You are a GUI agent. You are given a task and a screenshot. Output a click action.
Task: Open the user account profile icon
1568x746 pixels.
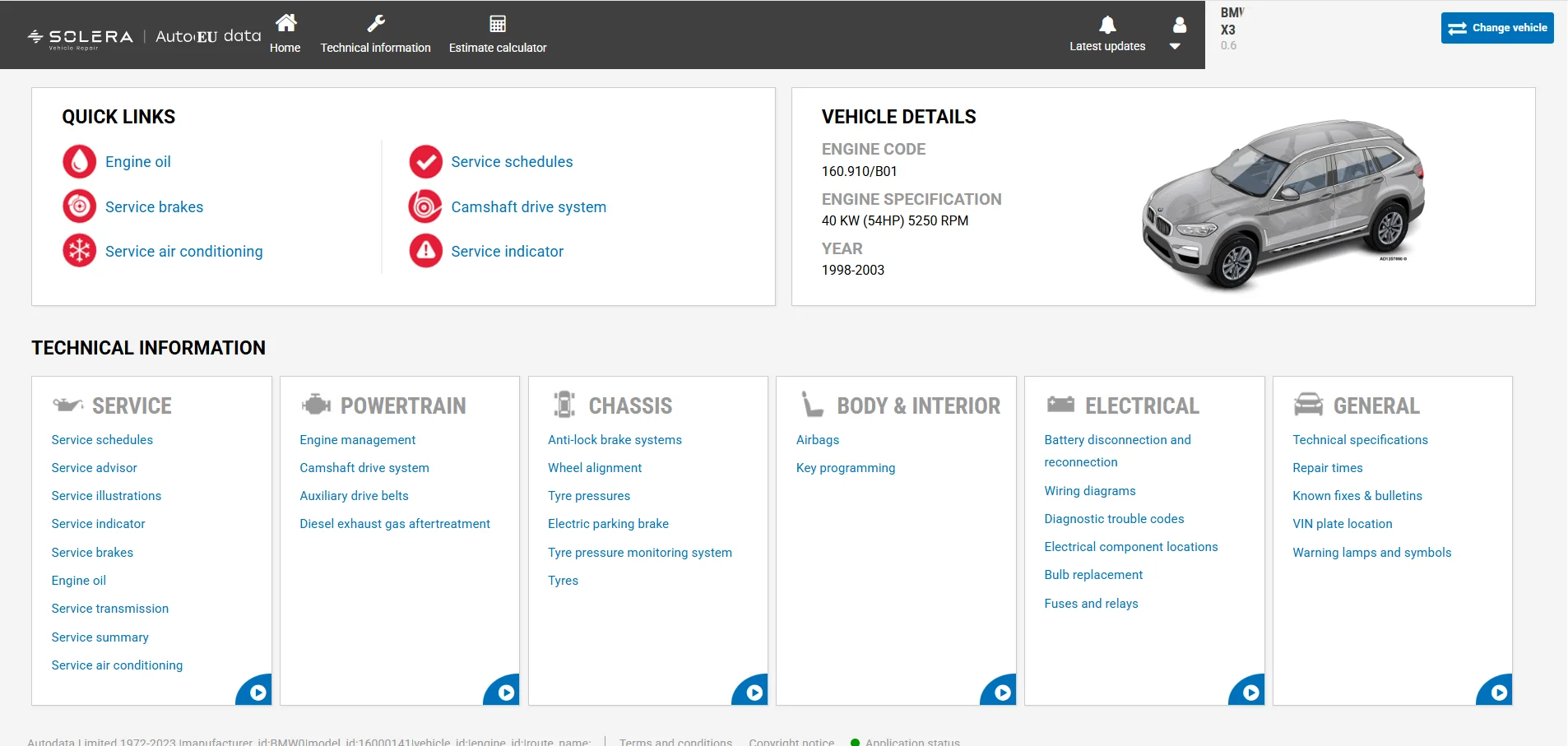[1179, 25]
